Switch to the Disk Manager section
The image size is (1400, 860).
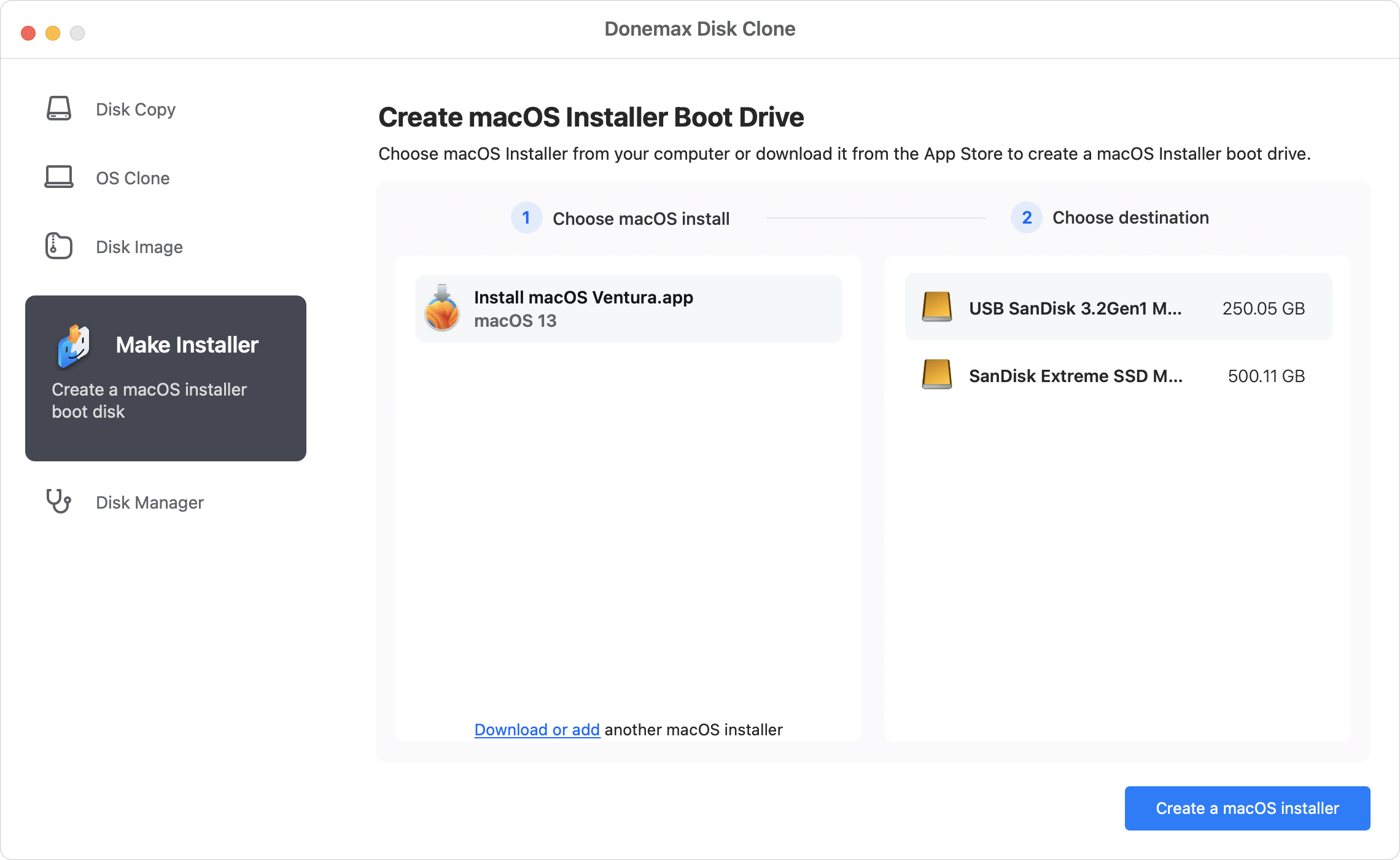tap(149, 502)
